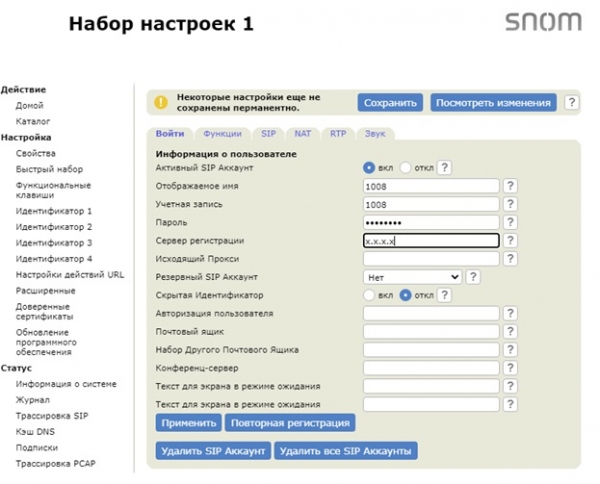
Task: Click help icon beside Пароль field
Action: pyautogui.click(x=509, y=222)
